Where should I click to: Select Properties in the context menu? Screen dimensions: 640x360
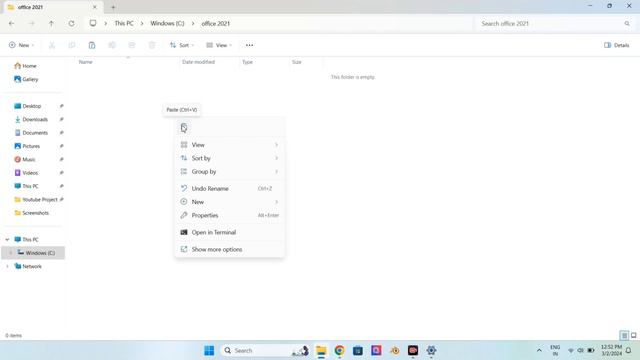(x=230, y=216)
